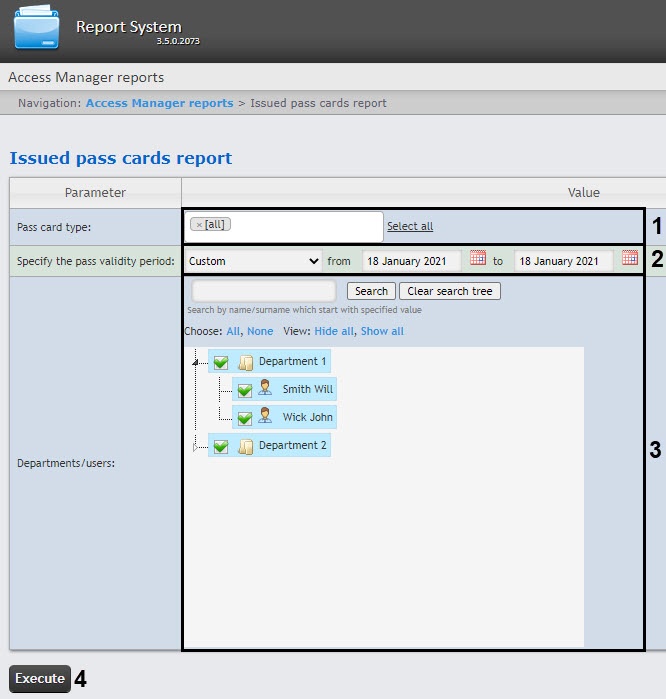The width and height of the screenshot is (666, 699).
Task: Remove the [all] pass card type tag
Action: [x=199, y=225]
